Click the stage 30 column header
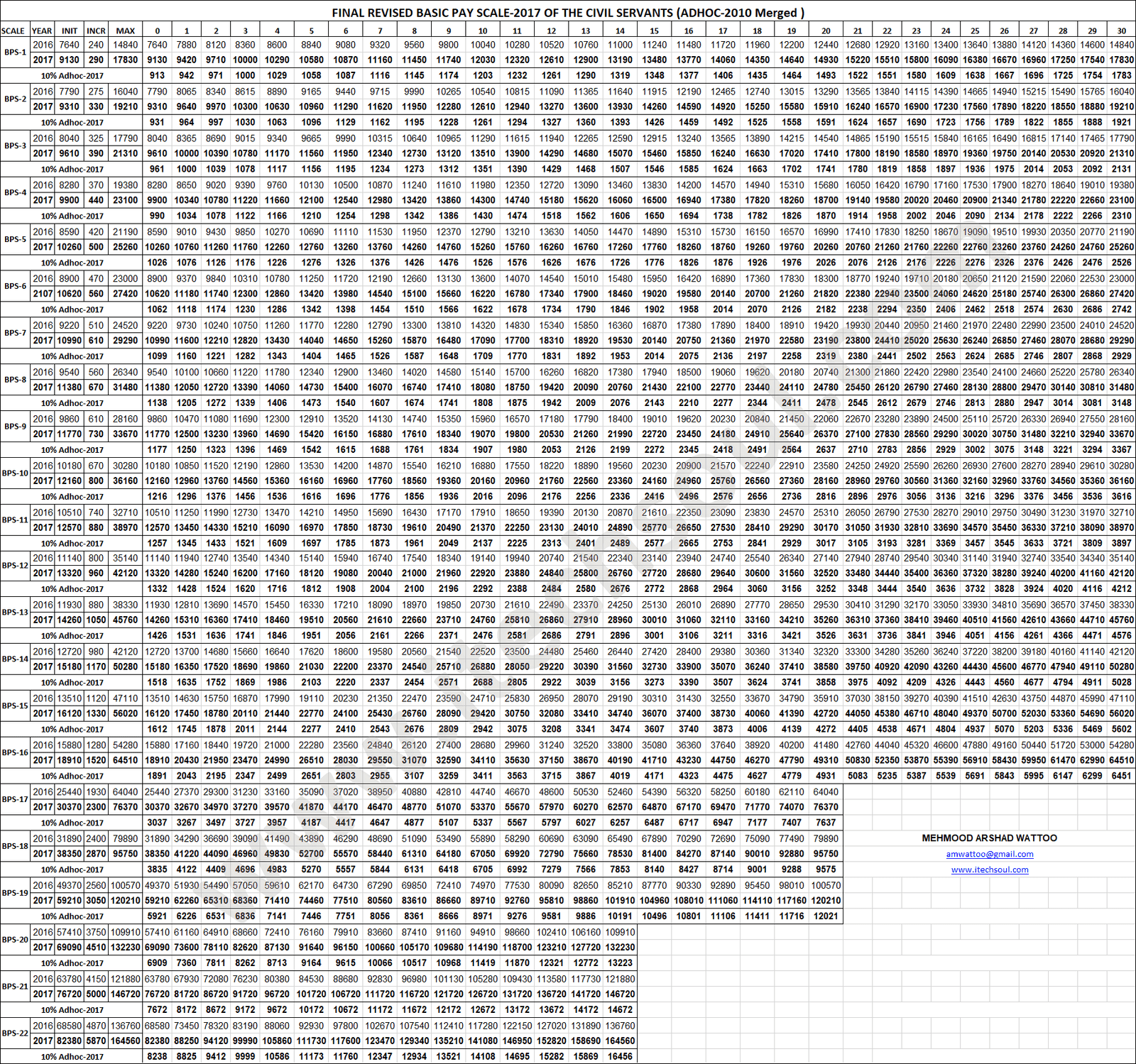The image size is (1136, 1064). pos(1121,31)
